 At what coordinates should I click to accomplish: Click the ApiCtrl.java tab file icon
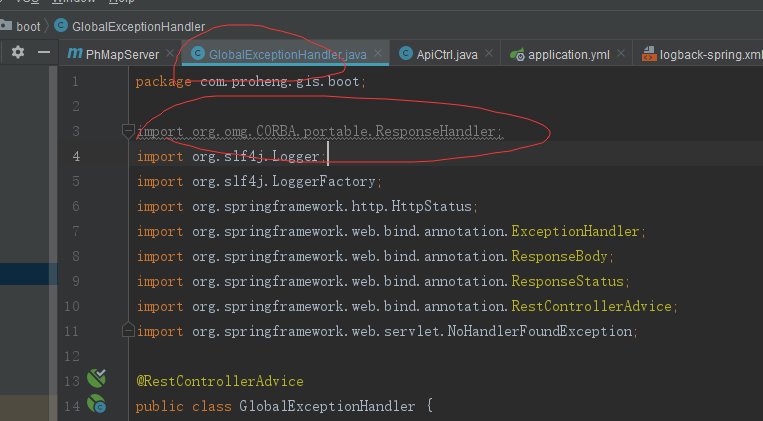tap(405, 54)
